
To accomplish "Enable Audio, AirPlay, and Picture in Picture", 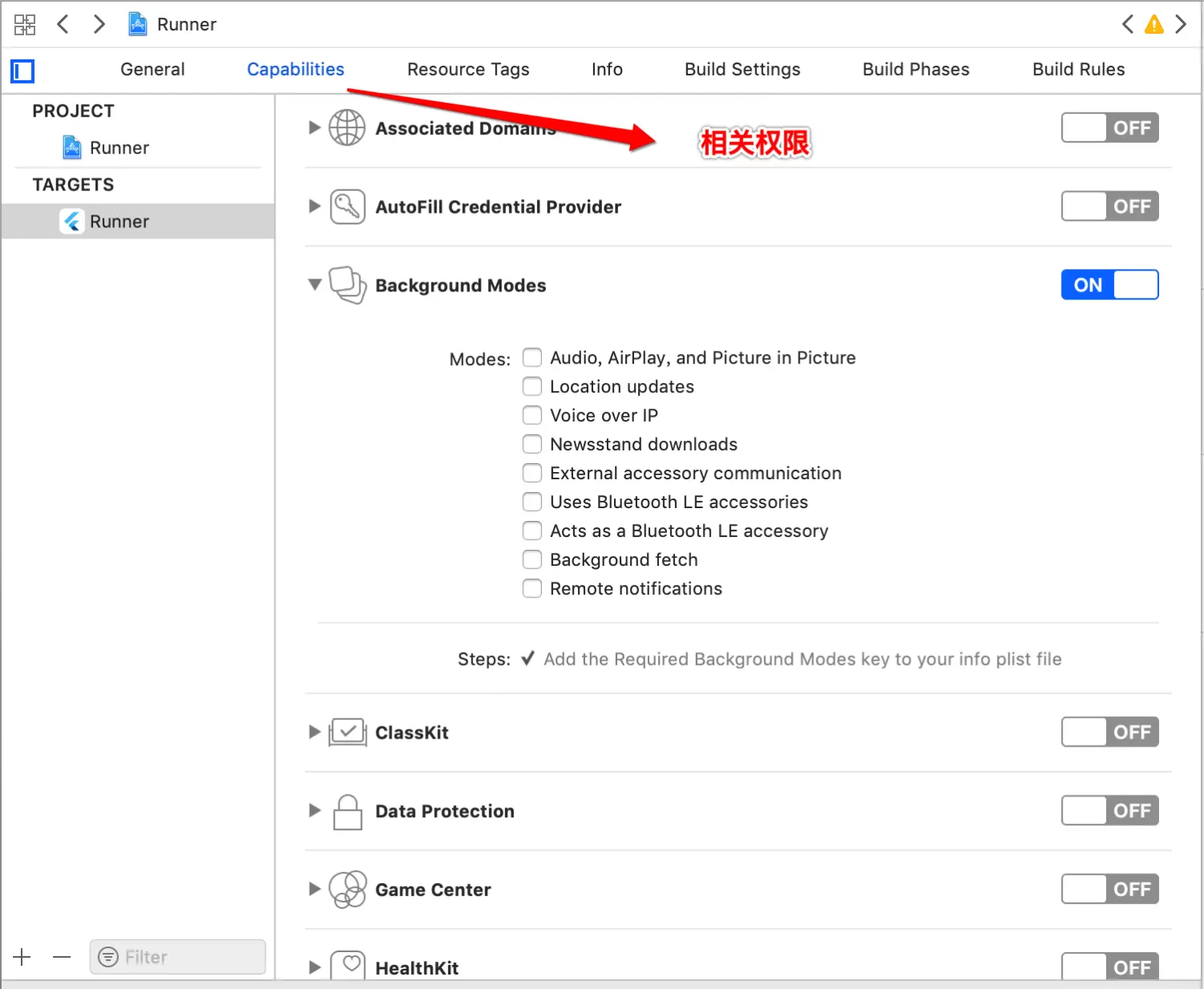I will pyautogui.click(x=532, y=357).
